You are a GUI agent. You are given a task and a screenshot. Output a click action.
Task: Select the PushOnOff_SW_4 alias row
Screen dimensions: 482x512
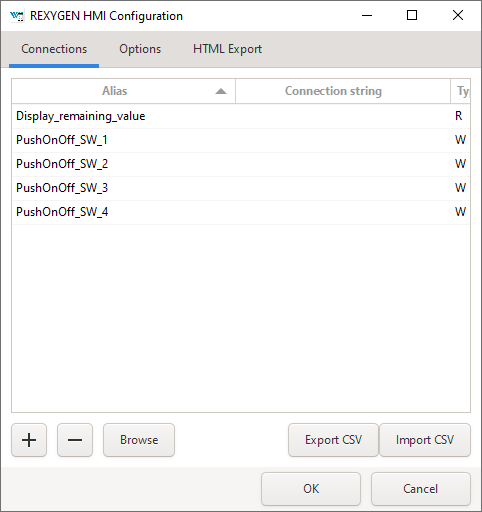click(x=241, y=212)
